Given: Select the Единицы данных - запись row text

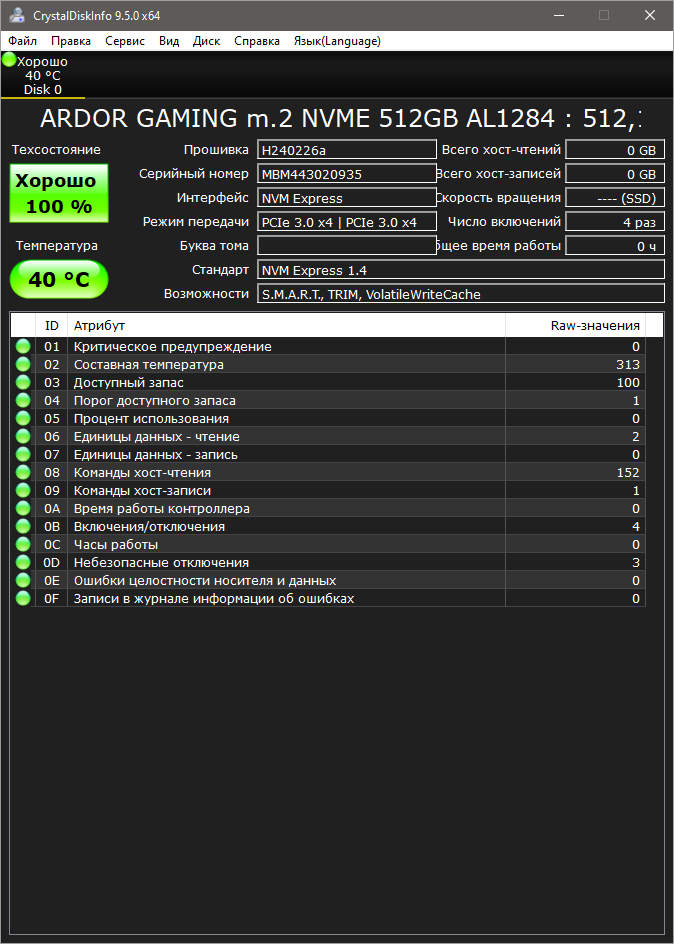Looking at the screenshot, I should [x=156, y=455].
